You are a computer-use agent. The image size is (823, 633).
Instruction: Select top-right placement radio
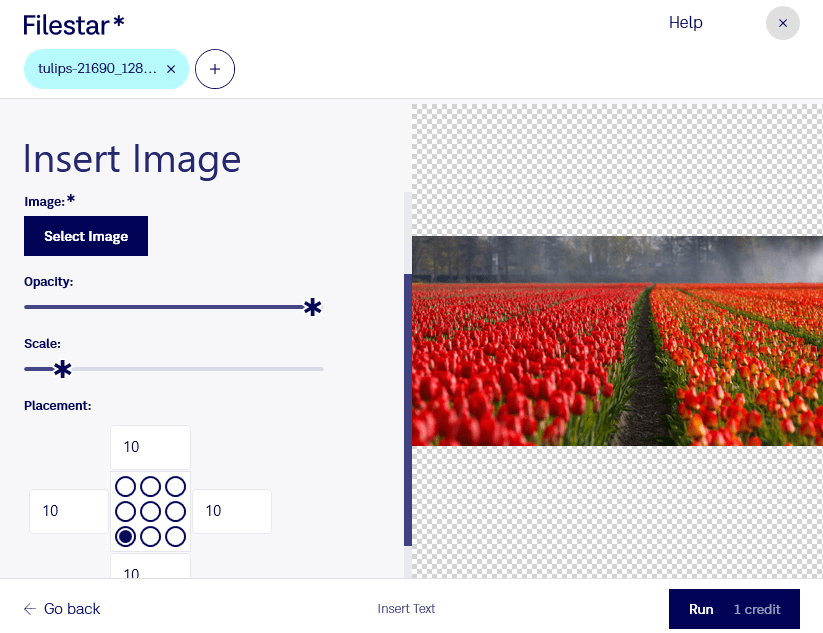175,487
